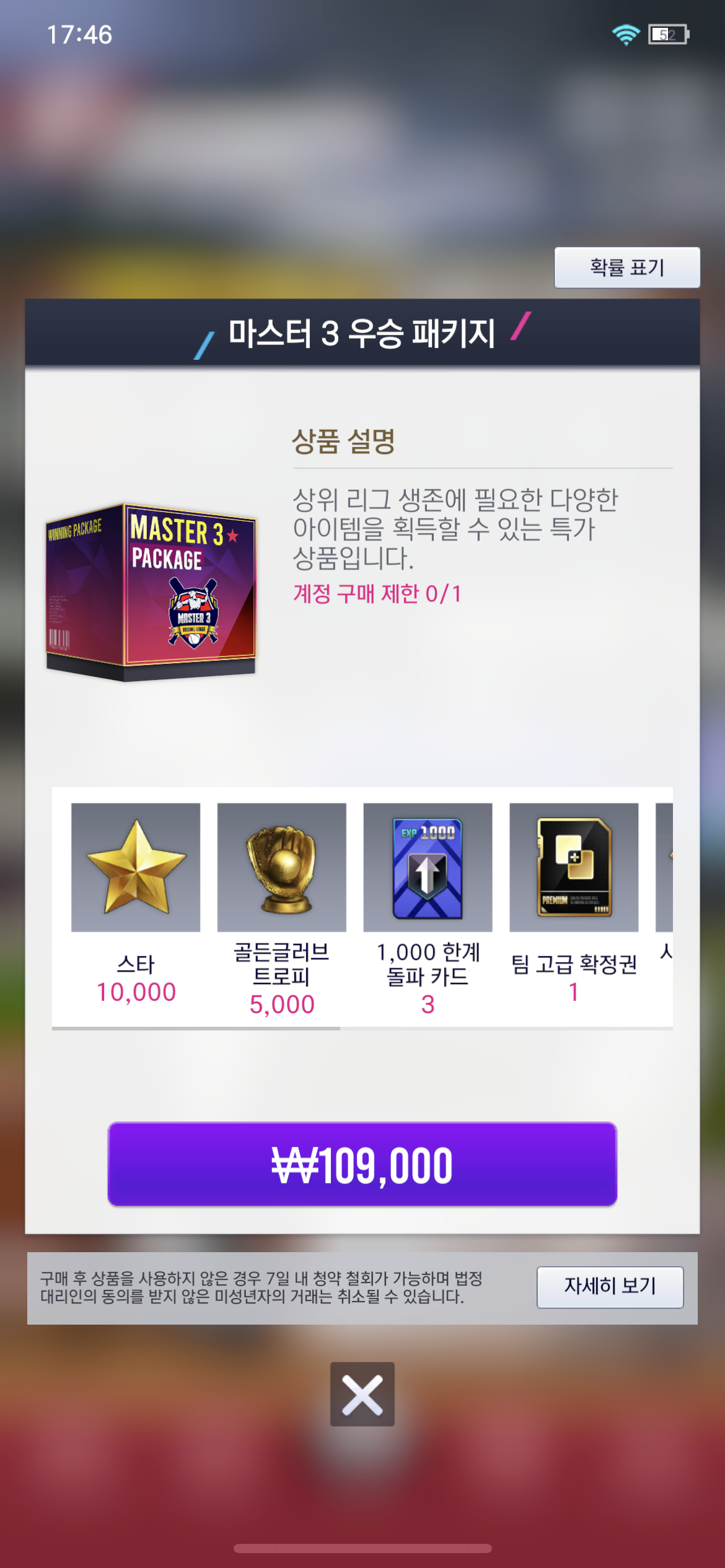Open 확률 표기 probability display

tap(627, 268)
